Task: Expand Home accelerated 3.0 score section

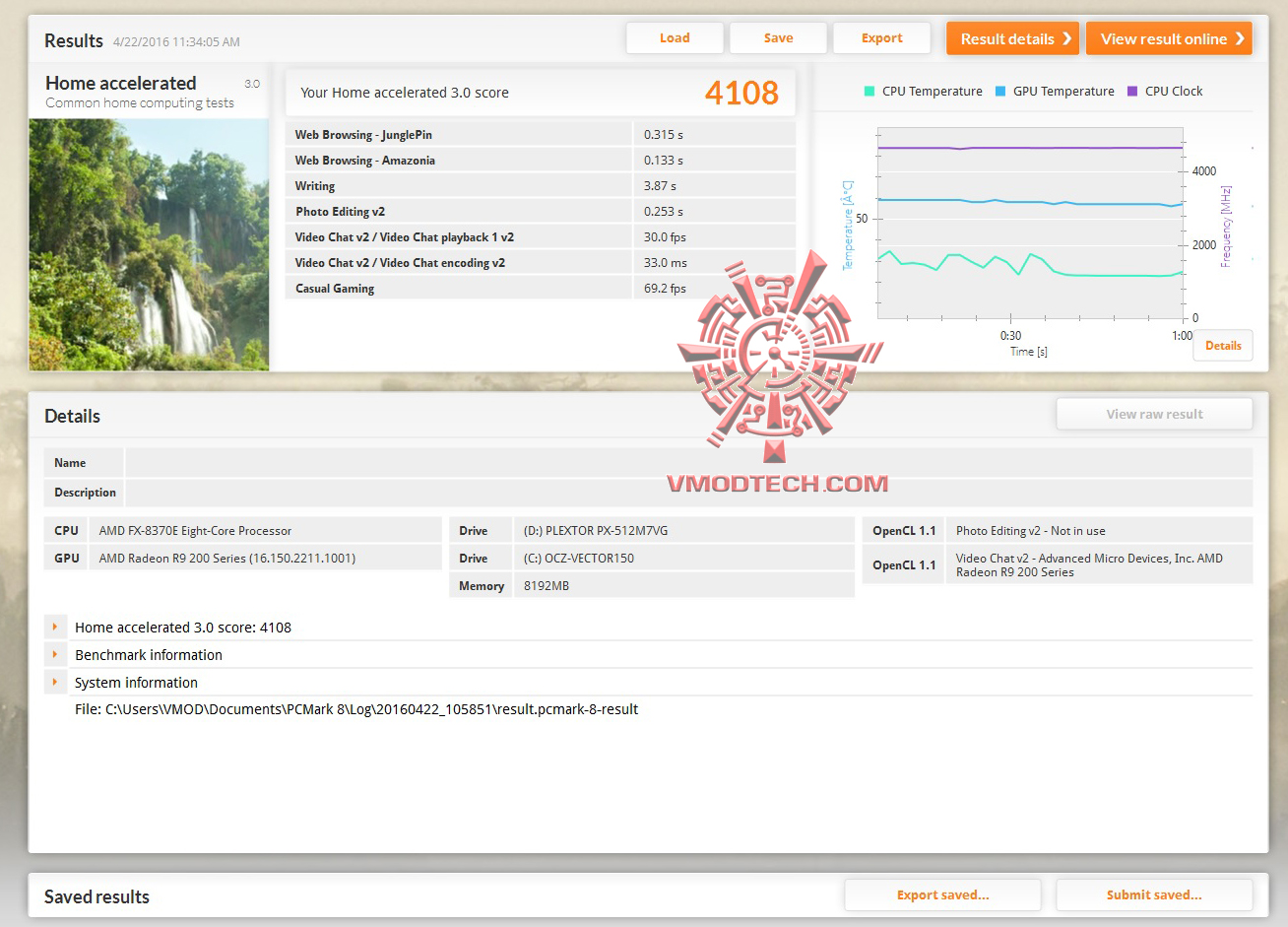Action: click(x=55, y=627)
